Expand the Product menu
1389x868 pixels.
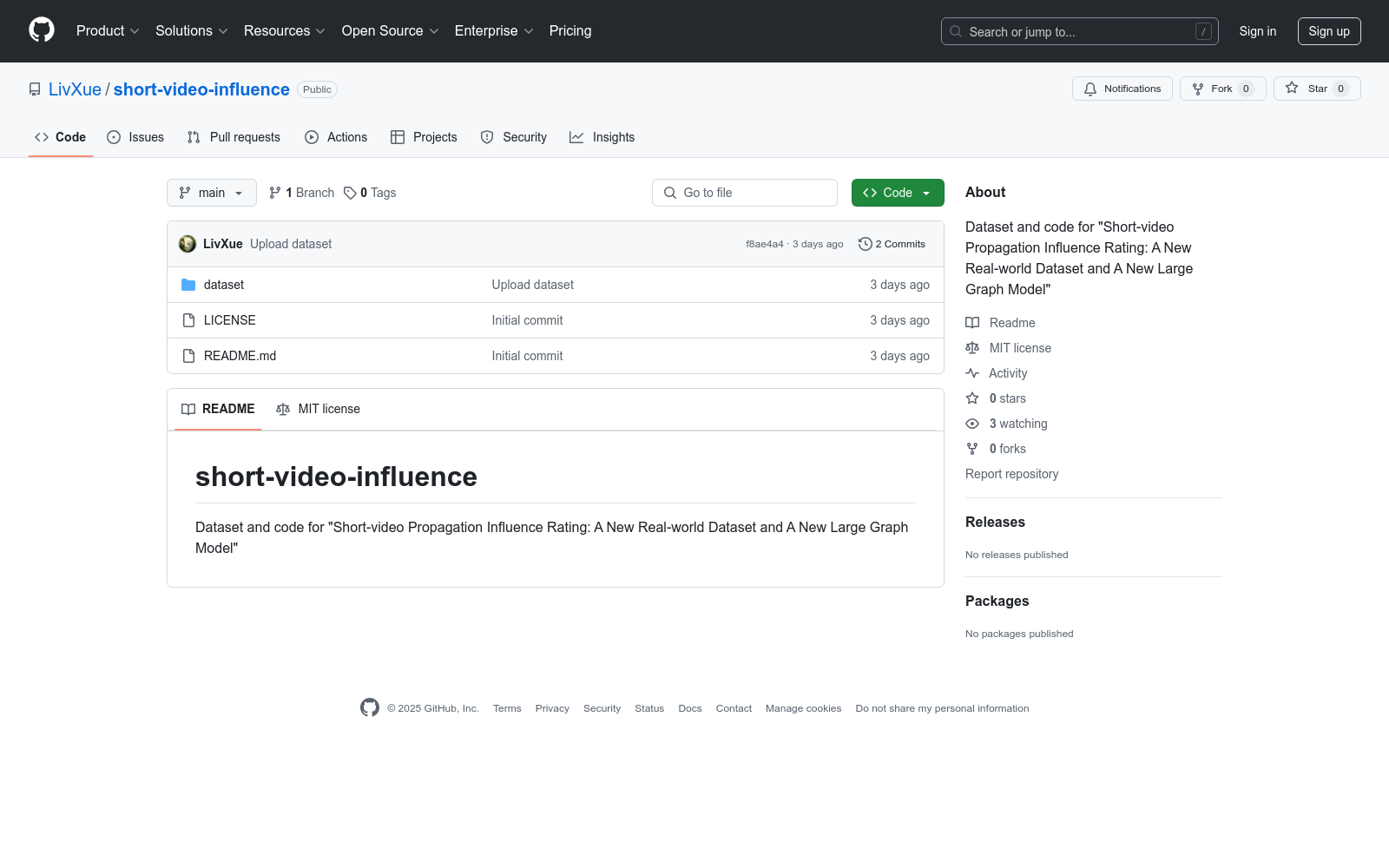click(108, 30)
